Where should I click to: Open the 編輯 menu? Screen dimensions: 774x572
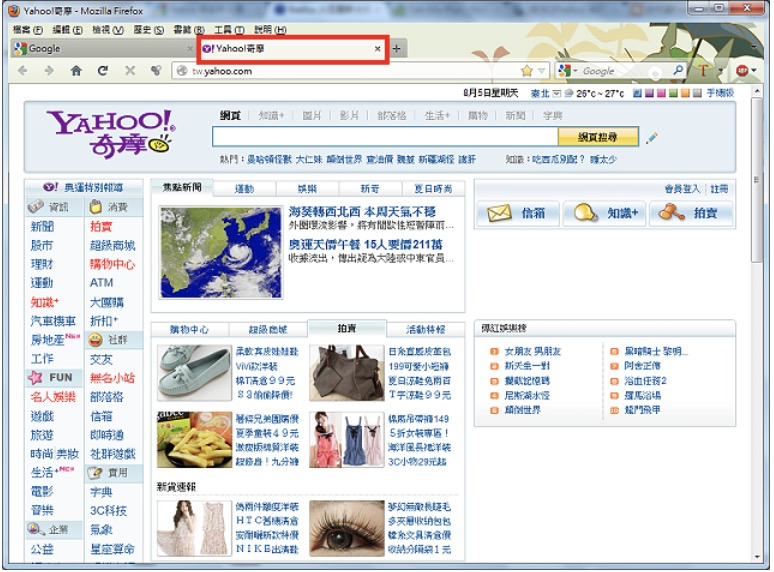67,30
